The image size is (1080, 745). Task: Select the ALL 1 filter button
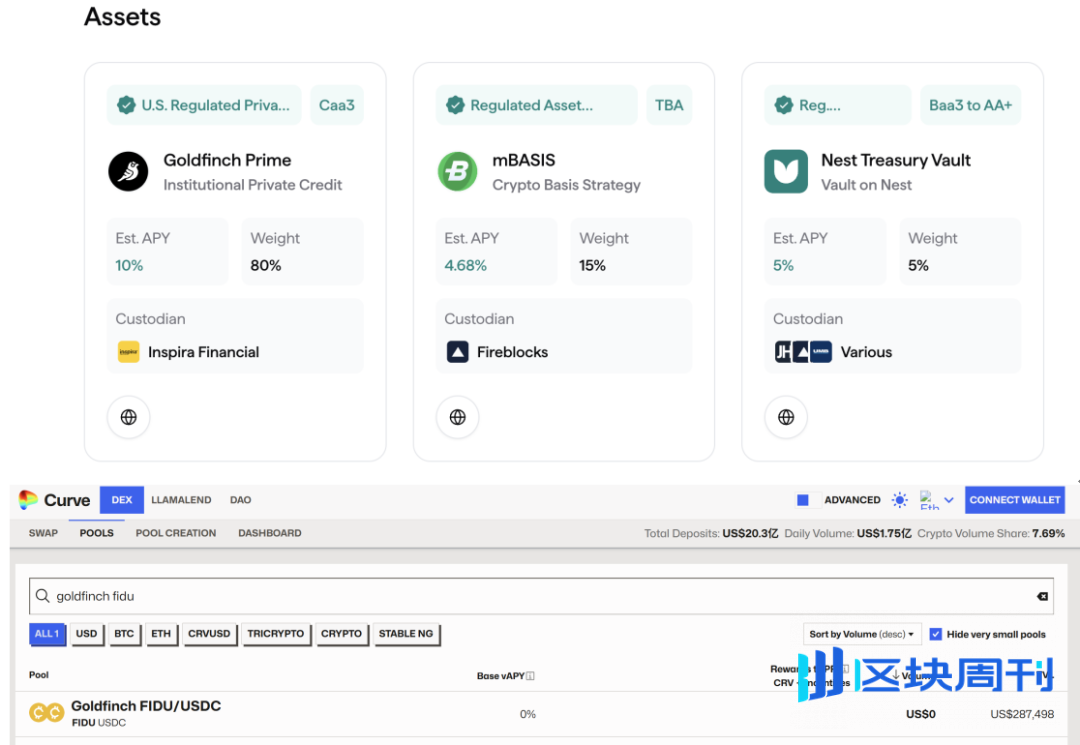[x=47, y=633]
